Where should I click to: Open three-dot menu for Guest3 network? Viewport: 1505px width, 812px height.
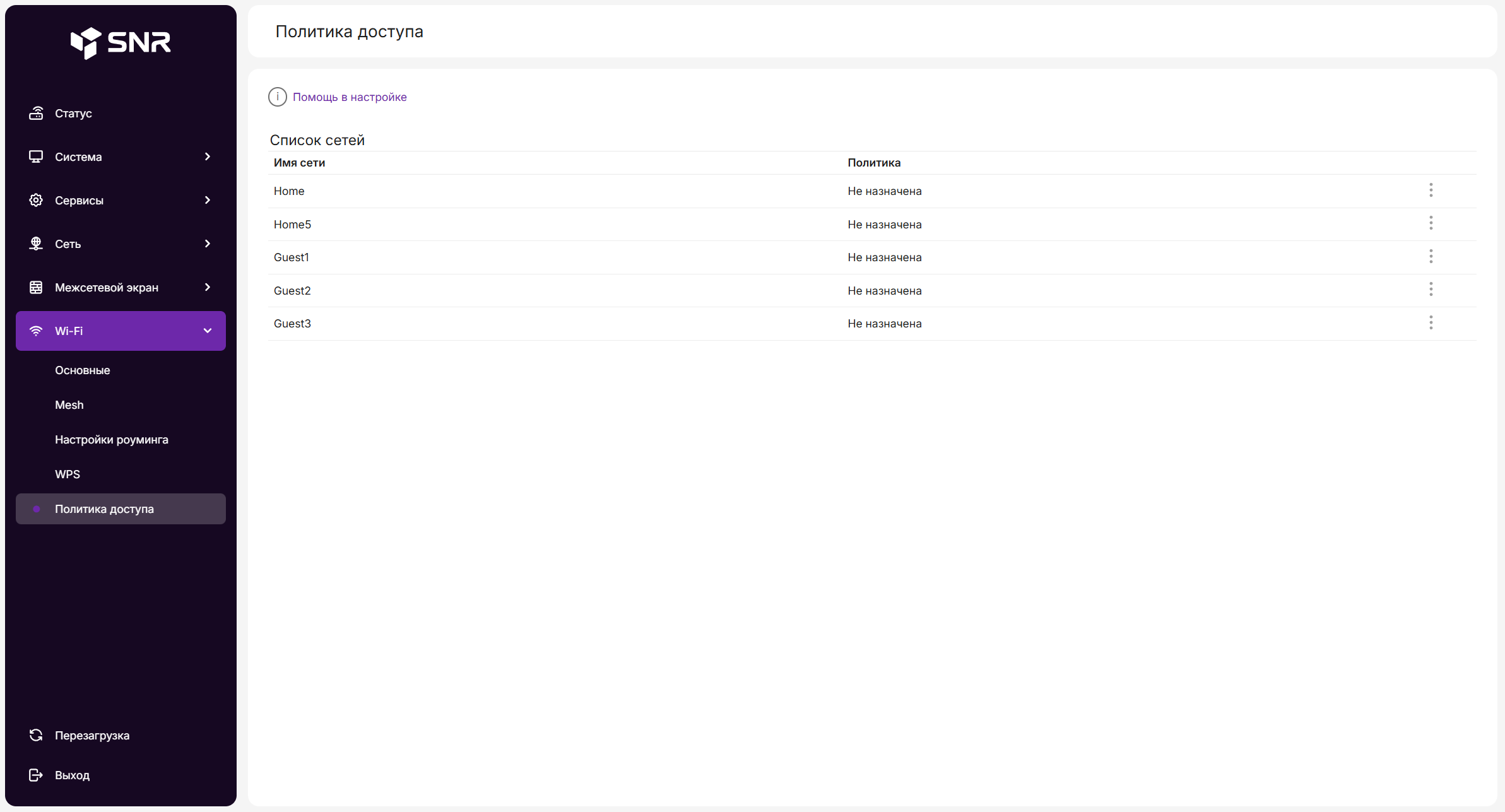[1431, 323]
